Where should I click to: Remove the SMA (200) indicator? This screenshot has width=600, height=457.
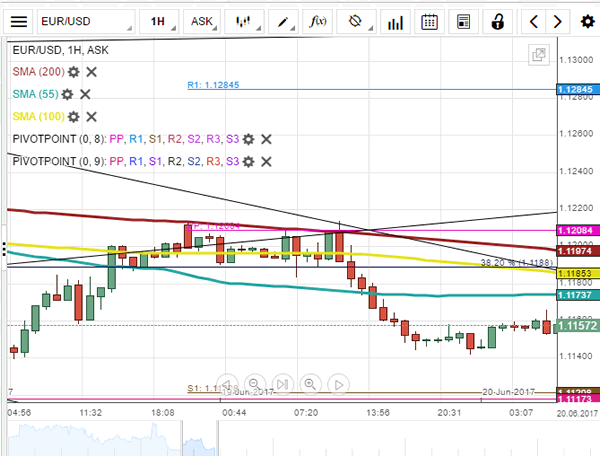pos(91,72)
